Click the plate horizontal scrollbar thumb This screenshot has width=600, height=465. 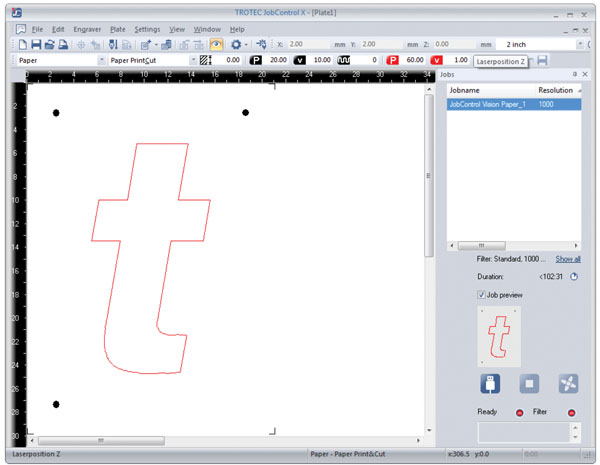click(x=101, y=441)
